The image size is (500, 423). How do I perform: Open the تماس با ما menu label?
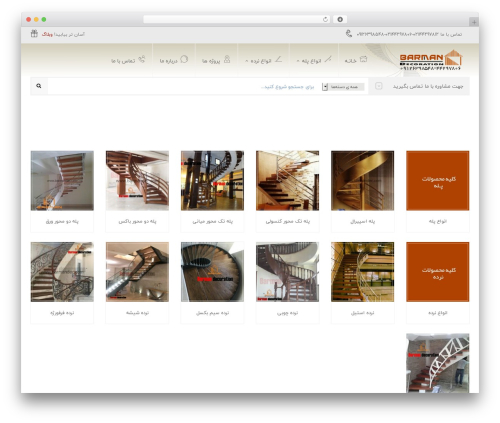pyautogui.click(x=123, y=61)
